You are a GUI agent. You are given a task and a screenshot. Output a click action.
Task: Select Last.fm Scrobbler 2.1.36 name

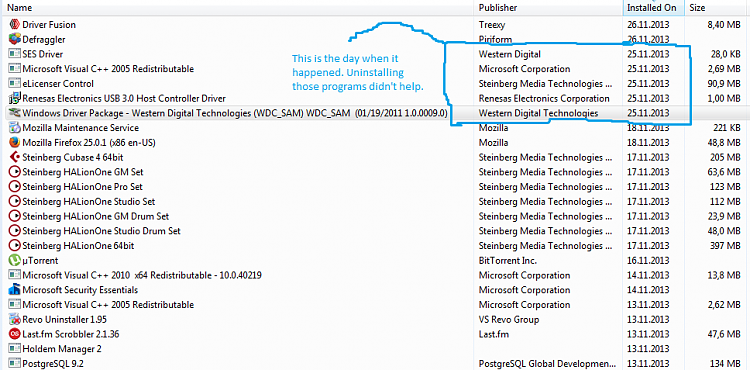click(71, 334)
